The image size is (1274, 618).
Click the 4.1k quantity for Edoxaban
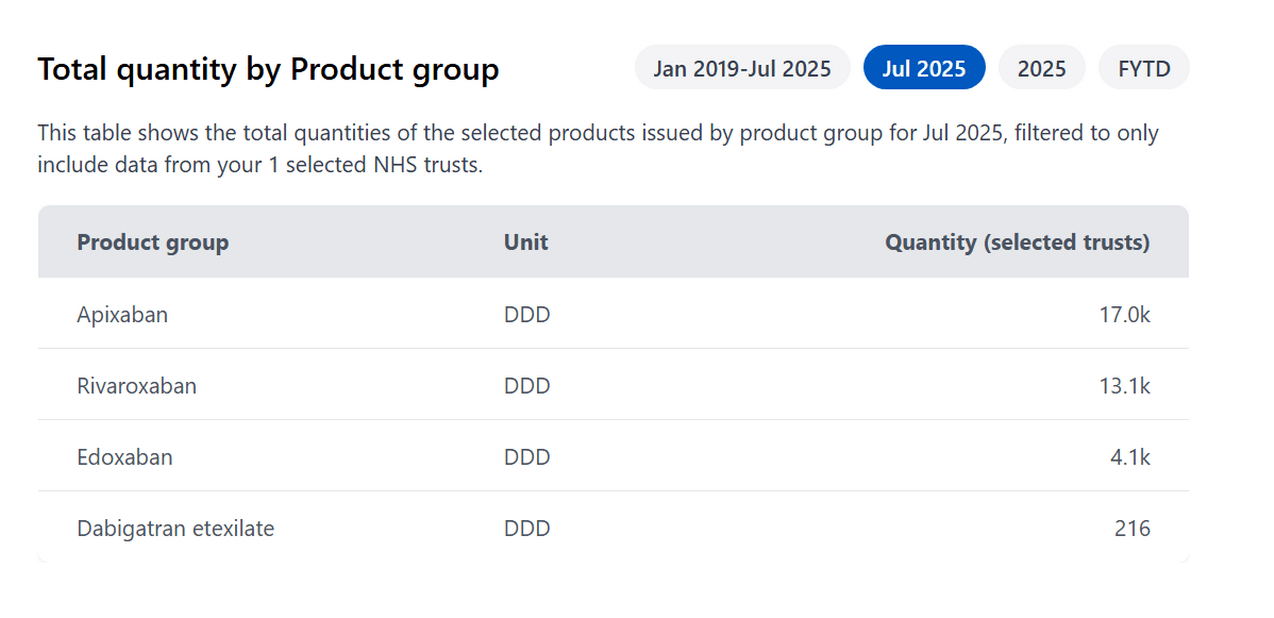pyautogui.click(x=1130, y=457)
